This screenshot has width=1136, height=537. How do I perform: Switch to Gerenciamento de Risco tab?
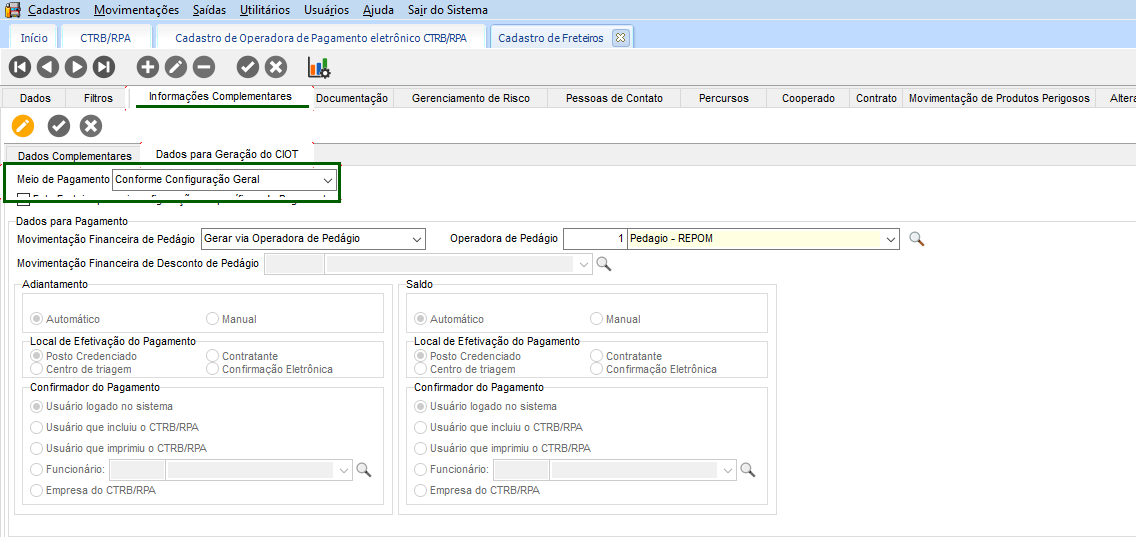coord(471,98)
